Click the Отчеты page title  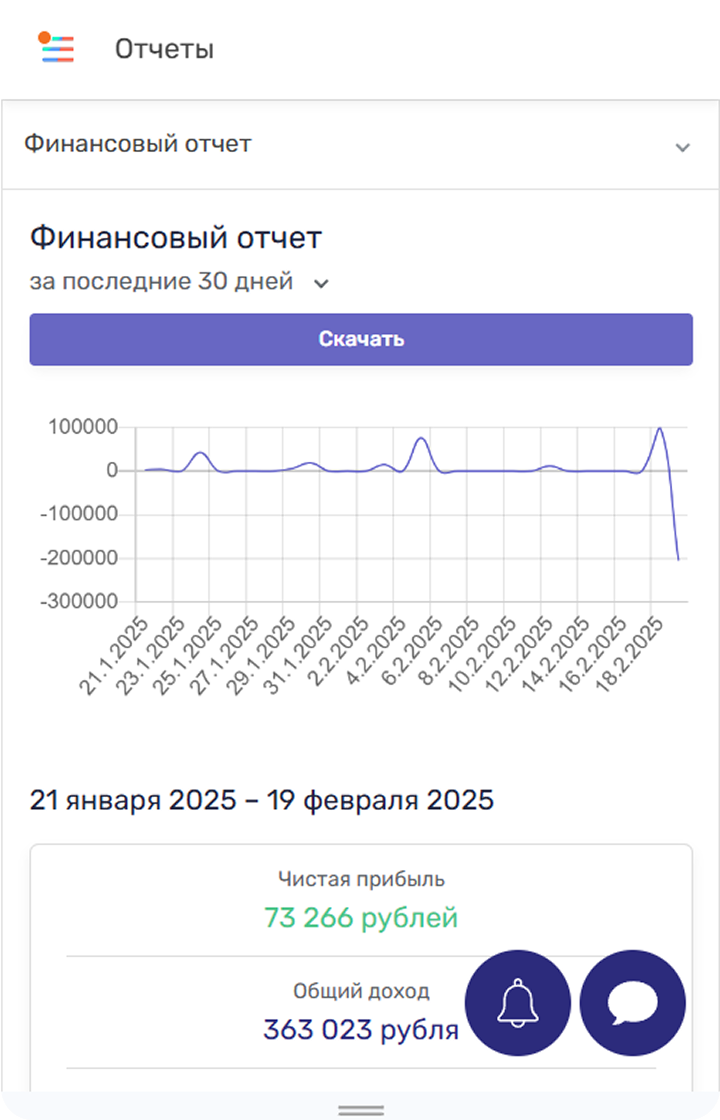(x=164, y=49)
